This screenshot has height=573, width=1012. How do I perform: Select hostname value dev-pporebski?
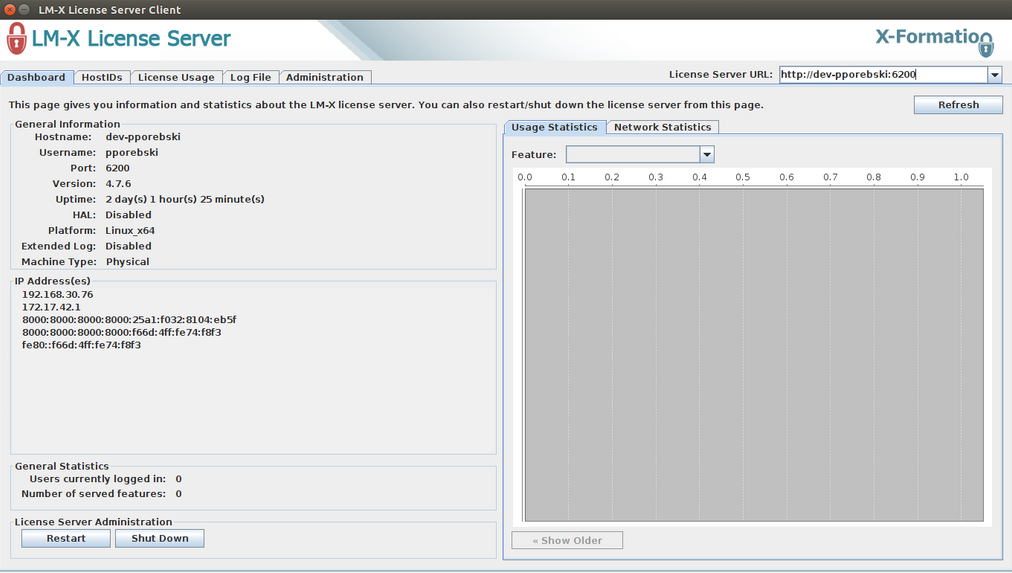point(143,137)
